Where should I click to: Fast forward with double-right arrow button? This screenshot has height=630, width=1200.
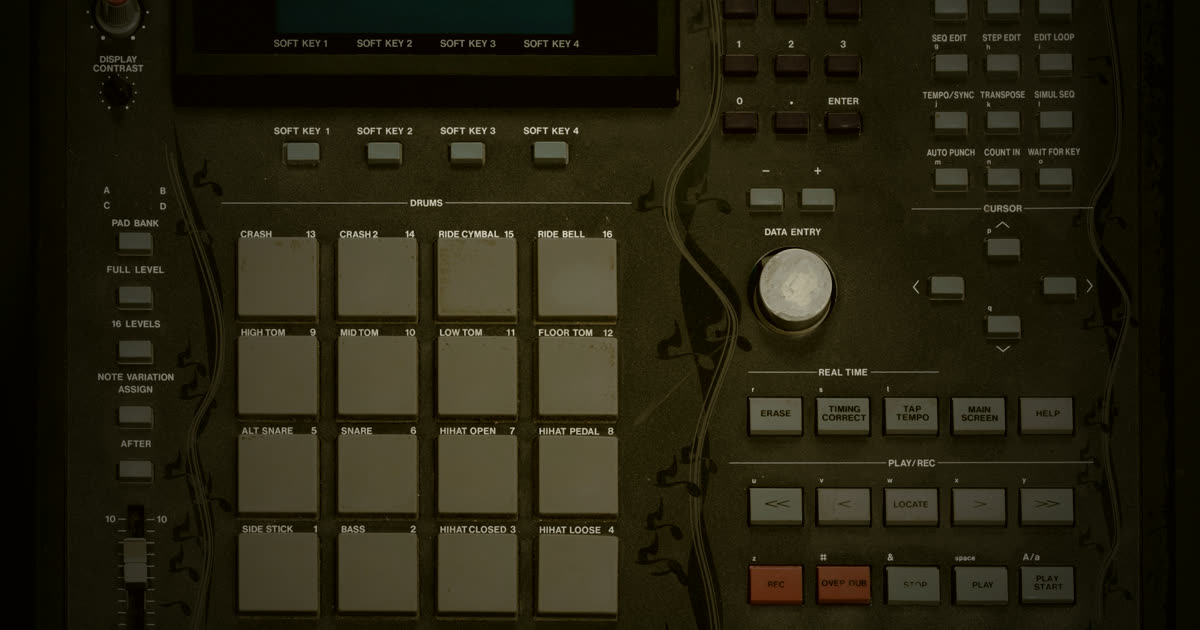[1047, 505]
